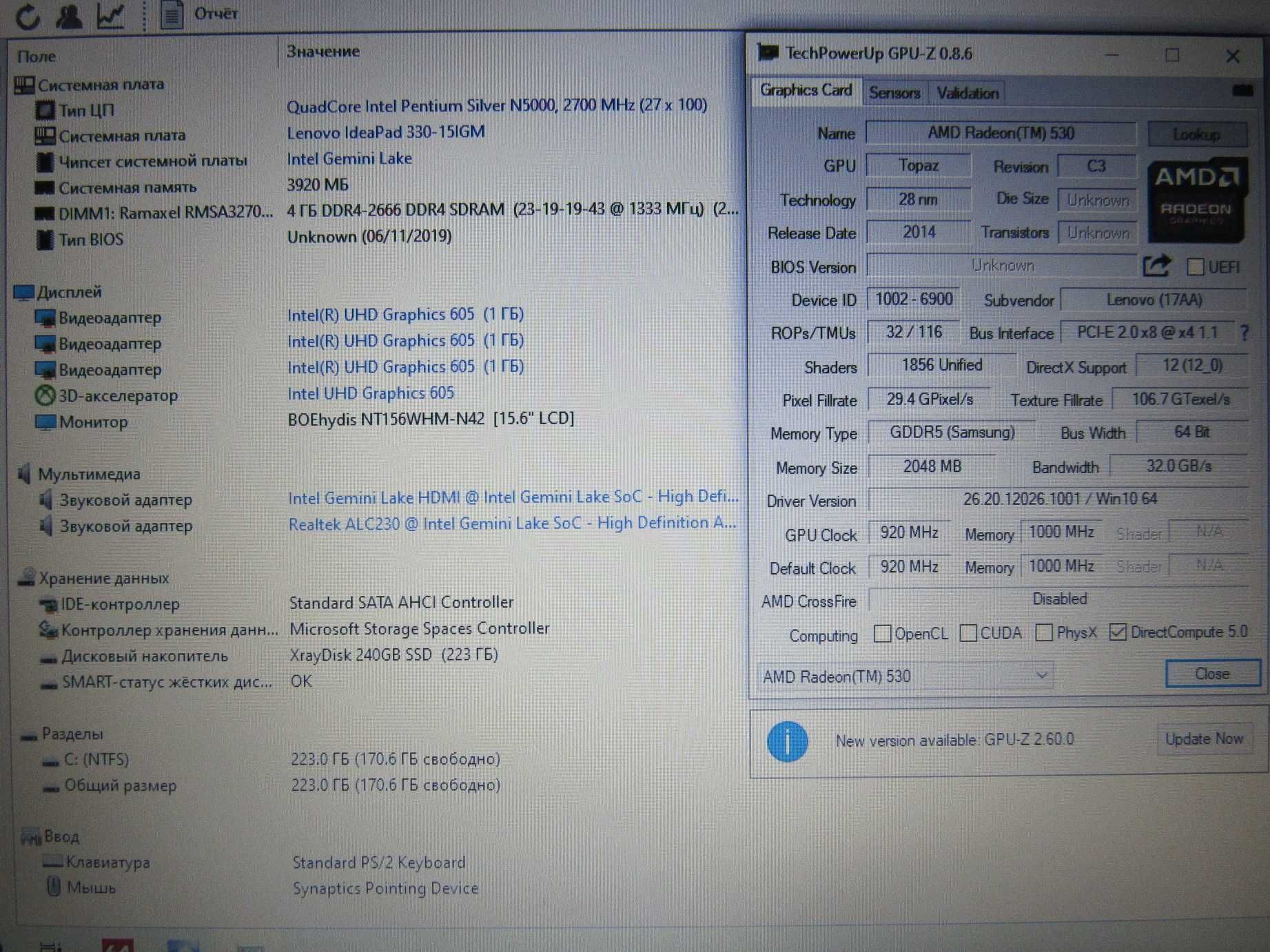Click the GPU-Z camera screenshot icon
This screenshot has width=1270, height=952.
1242,90
